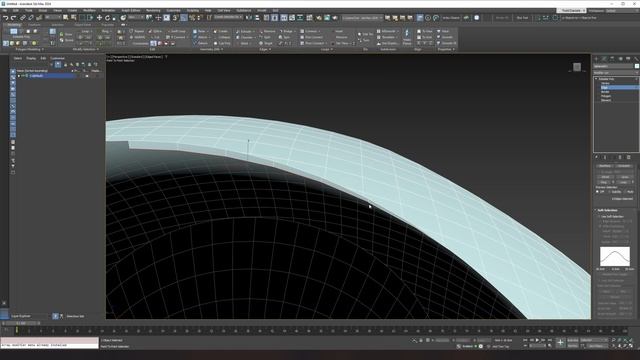This screenshot has height=360, width=640.
Task: Toggle visibility eye of scene explorer object
Action: 23,76
